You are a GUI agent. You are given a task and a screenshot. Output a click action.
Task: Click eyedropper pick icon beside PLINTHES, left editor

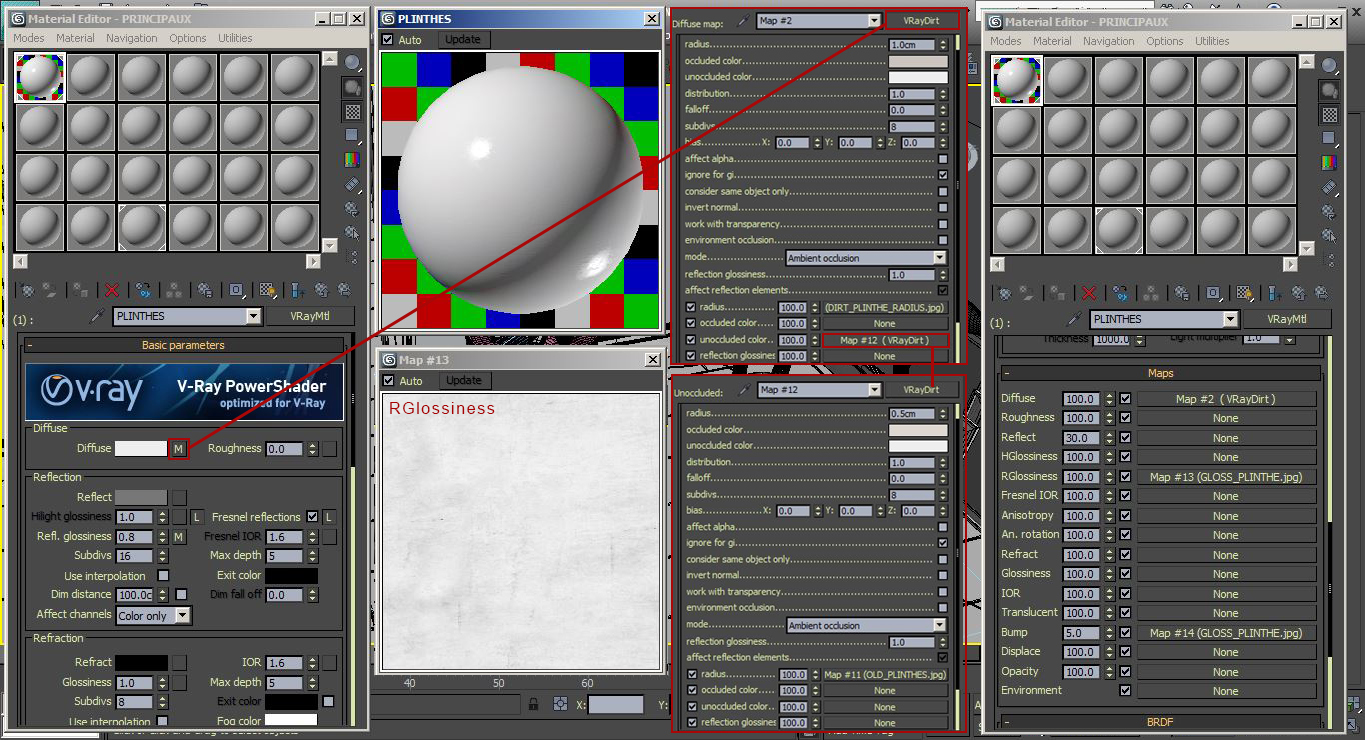[x=98, y=316]
